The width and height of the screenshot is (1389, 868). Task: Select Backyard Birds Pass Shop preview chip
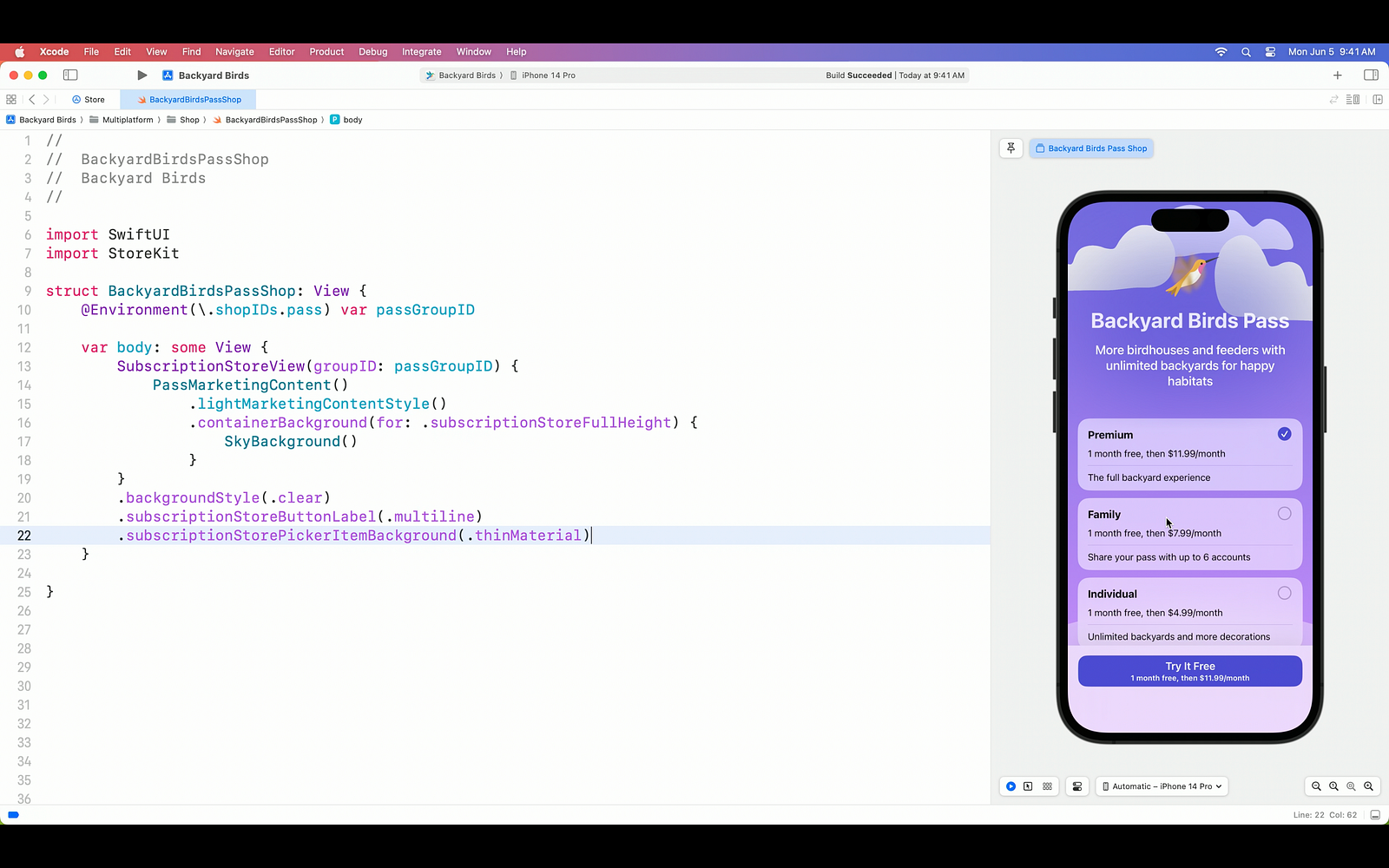[x=1091, y=148]
